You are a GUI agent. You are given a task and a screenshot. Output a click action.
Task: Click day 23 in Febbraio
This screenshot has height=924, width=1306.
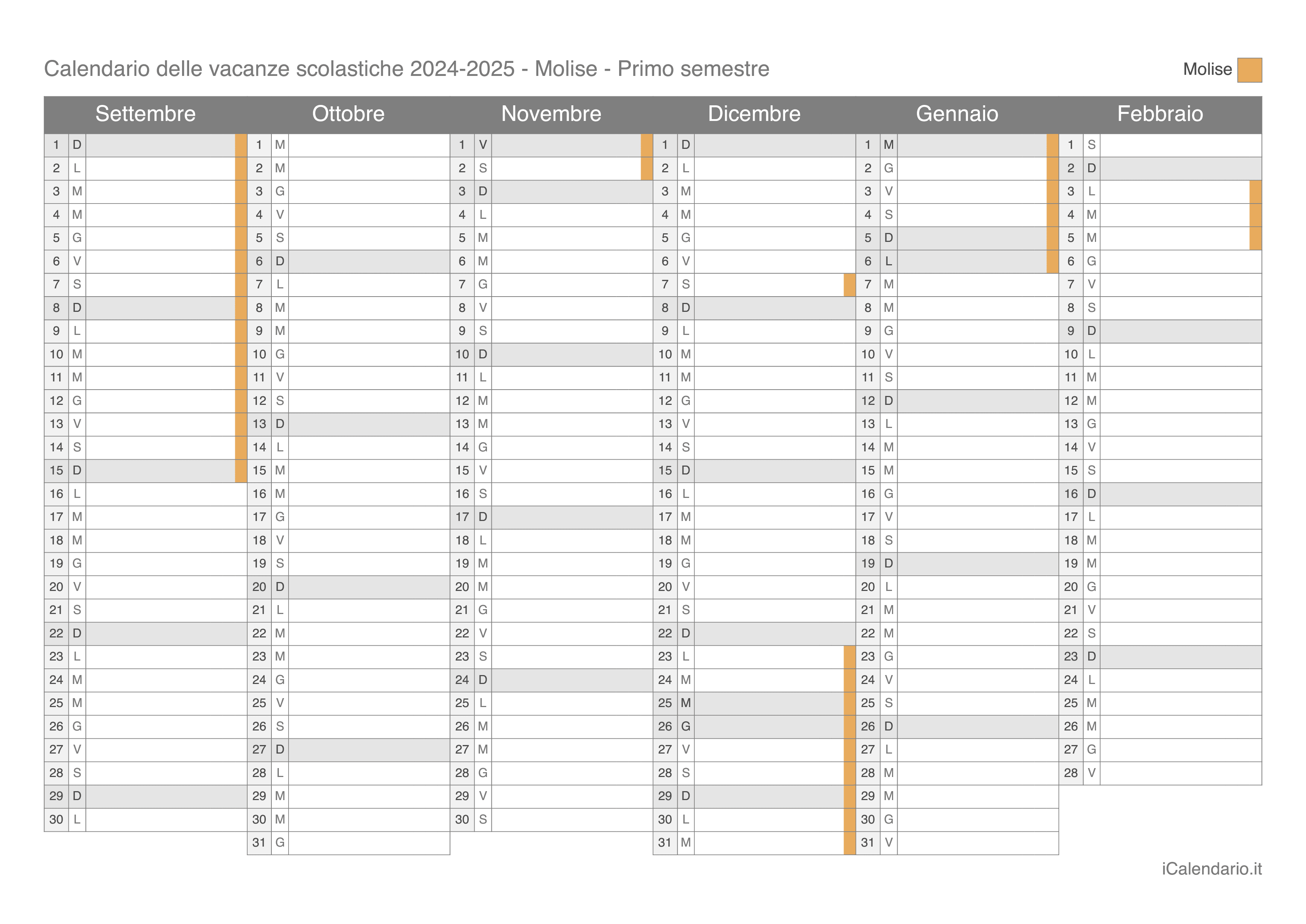coord(1070,656)
